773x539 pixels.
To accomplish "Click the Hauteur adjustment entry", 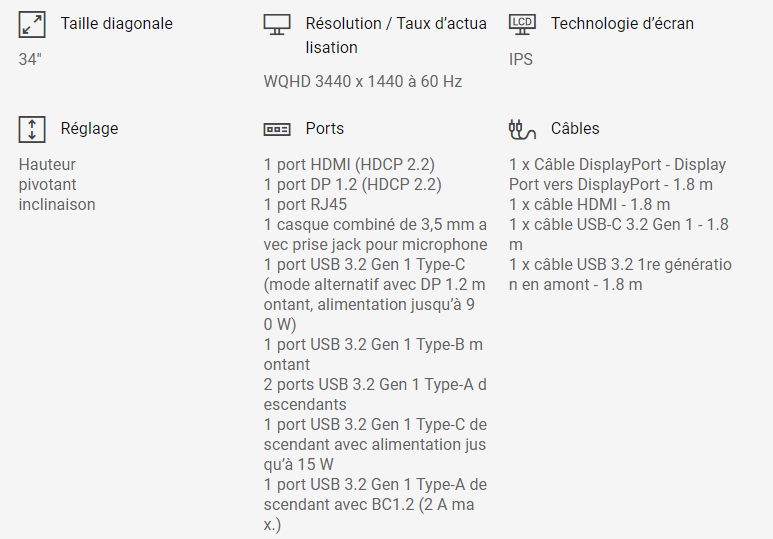I will (47, 164).
